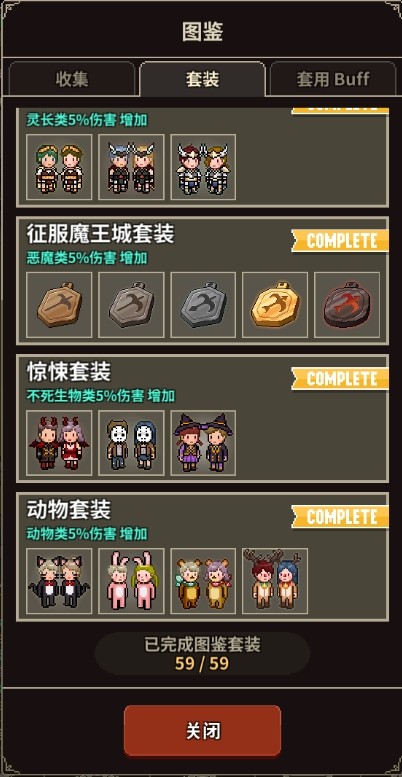Select the silver-gray demon castle medal

(x=203, y=305)
